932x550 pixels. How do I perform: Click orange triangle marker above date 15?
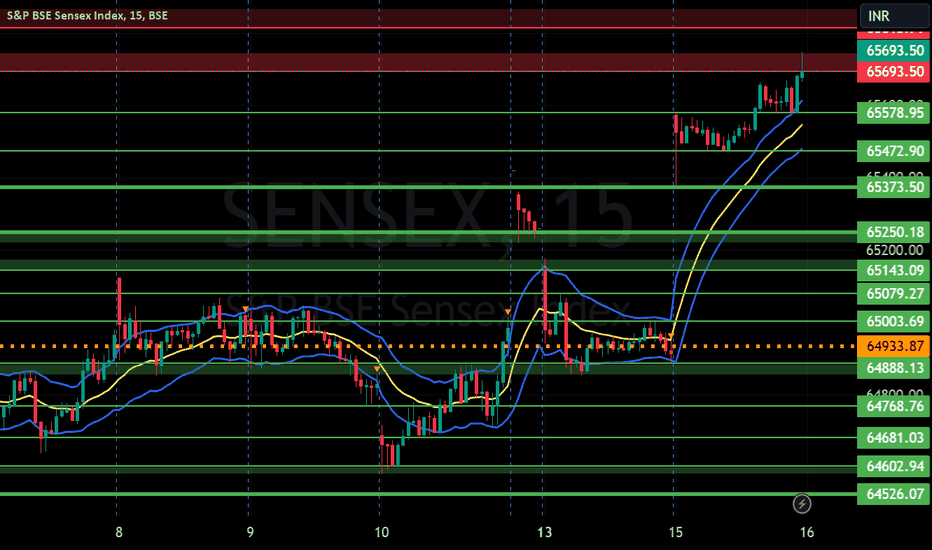671,337
